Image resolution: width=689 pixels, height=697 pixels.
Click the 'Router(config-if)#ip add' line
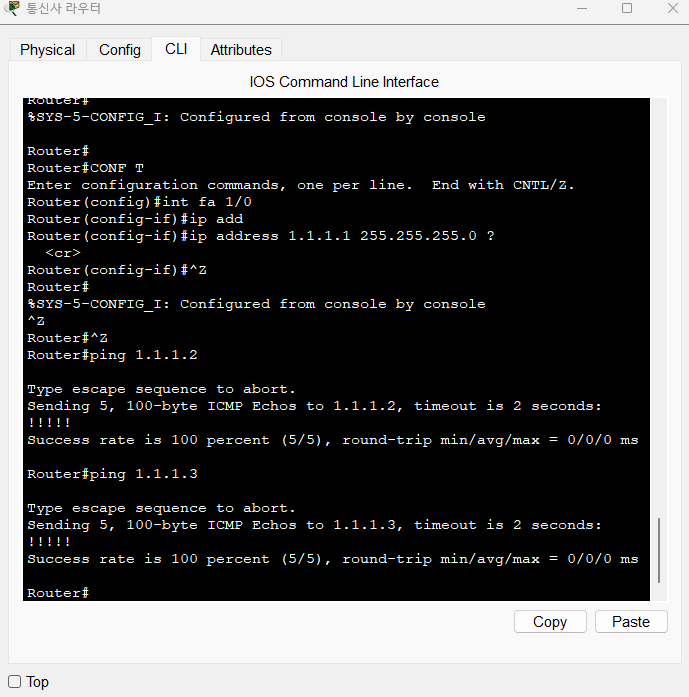pos(135,219)
